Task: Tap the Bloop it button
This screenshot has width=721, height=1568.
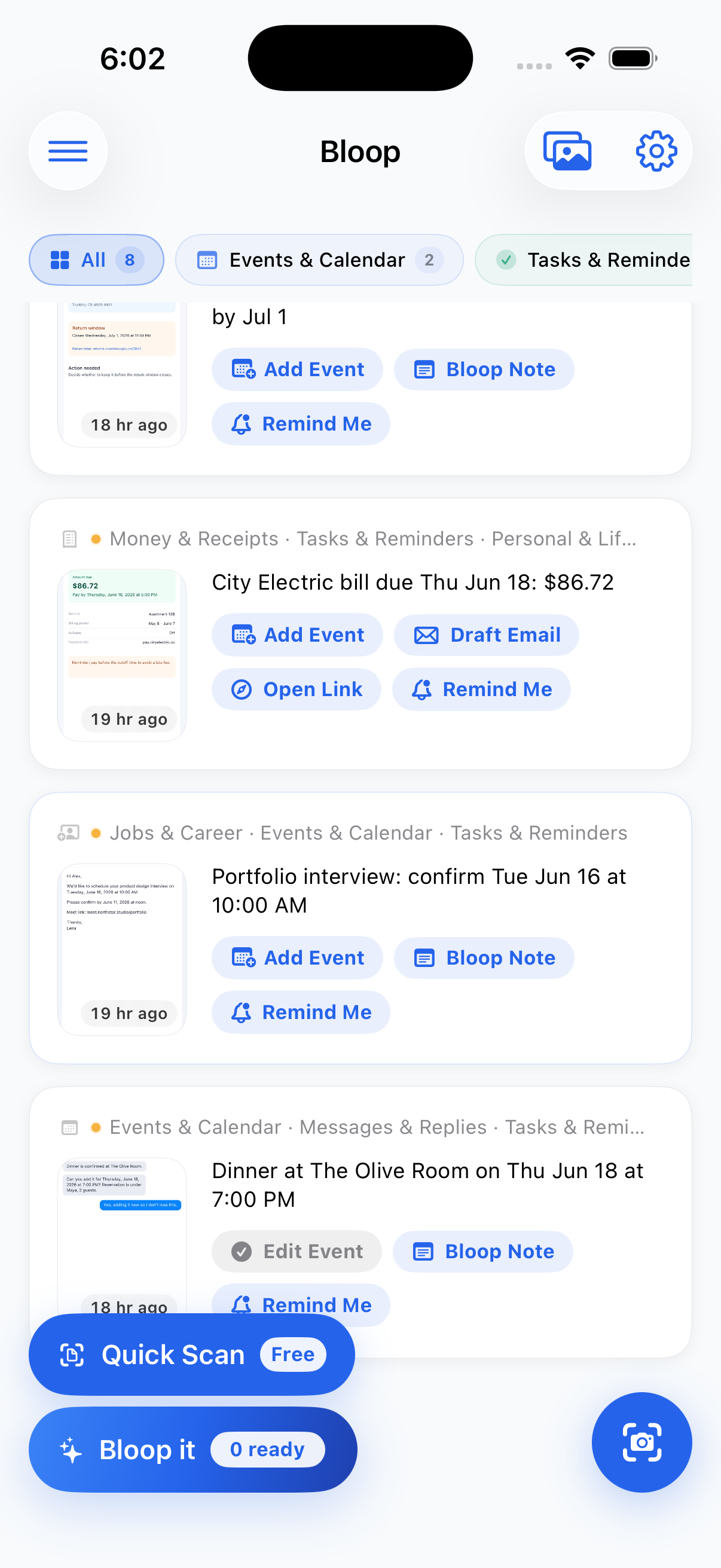Action: click(x=193, y=1450)
